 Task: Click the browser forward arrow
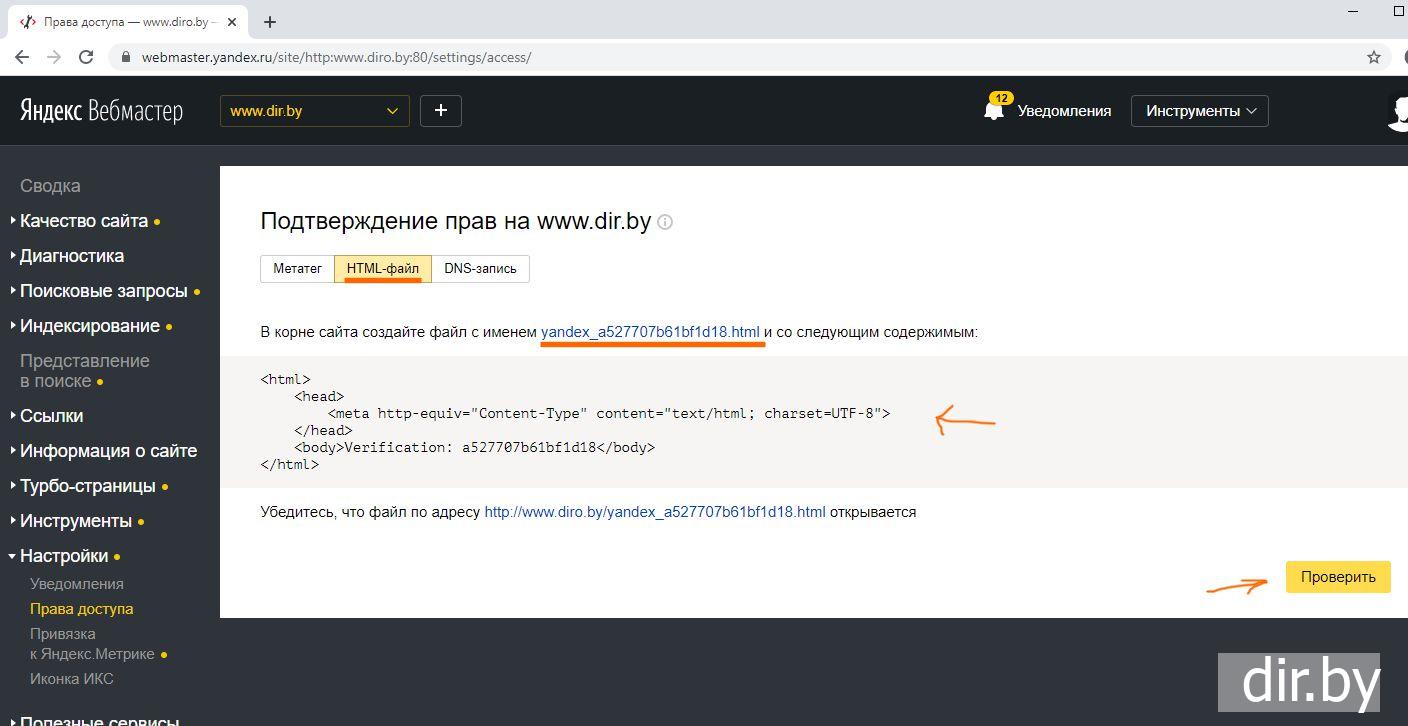54,57
